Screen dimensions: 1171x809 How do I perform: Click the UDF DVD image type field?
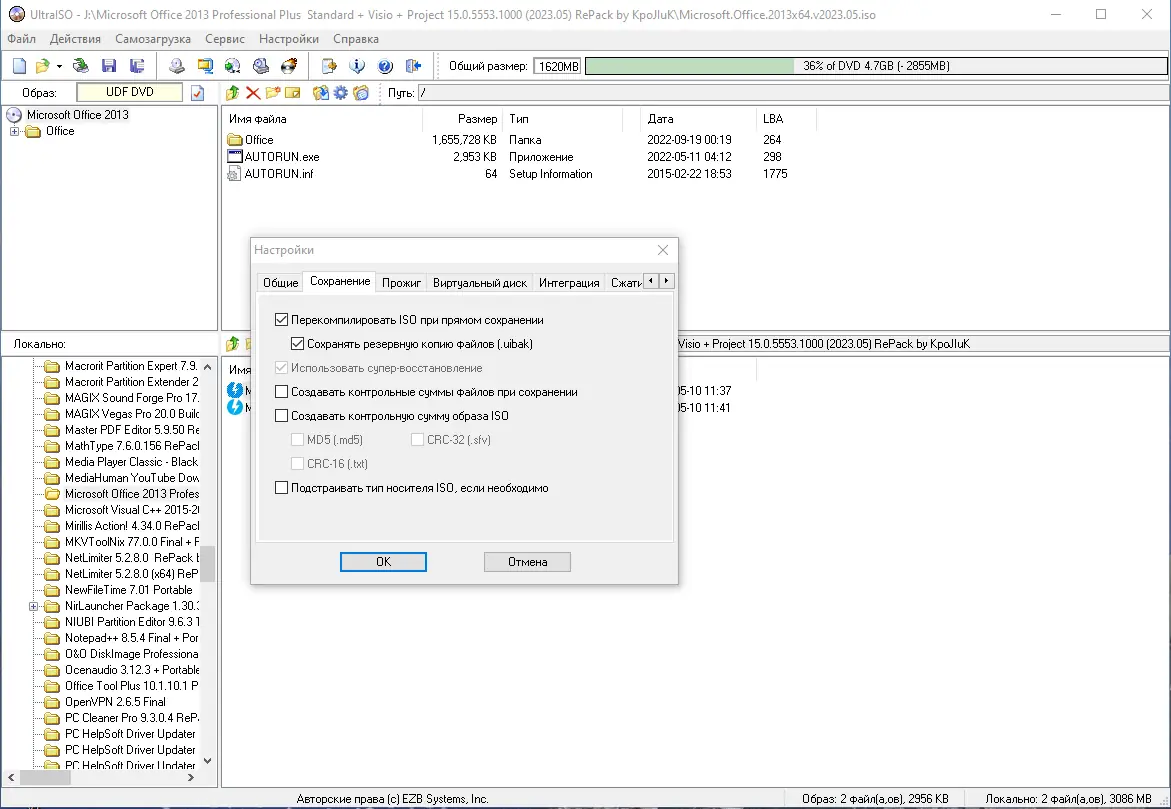130,92
